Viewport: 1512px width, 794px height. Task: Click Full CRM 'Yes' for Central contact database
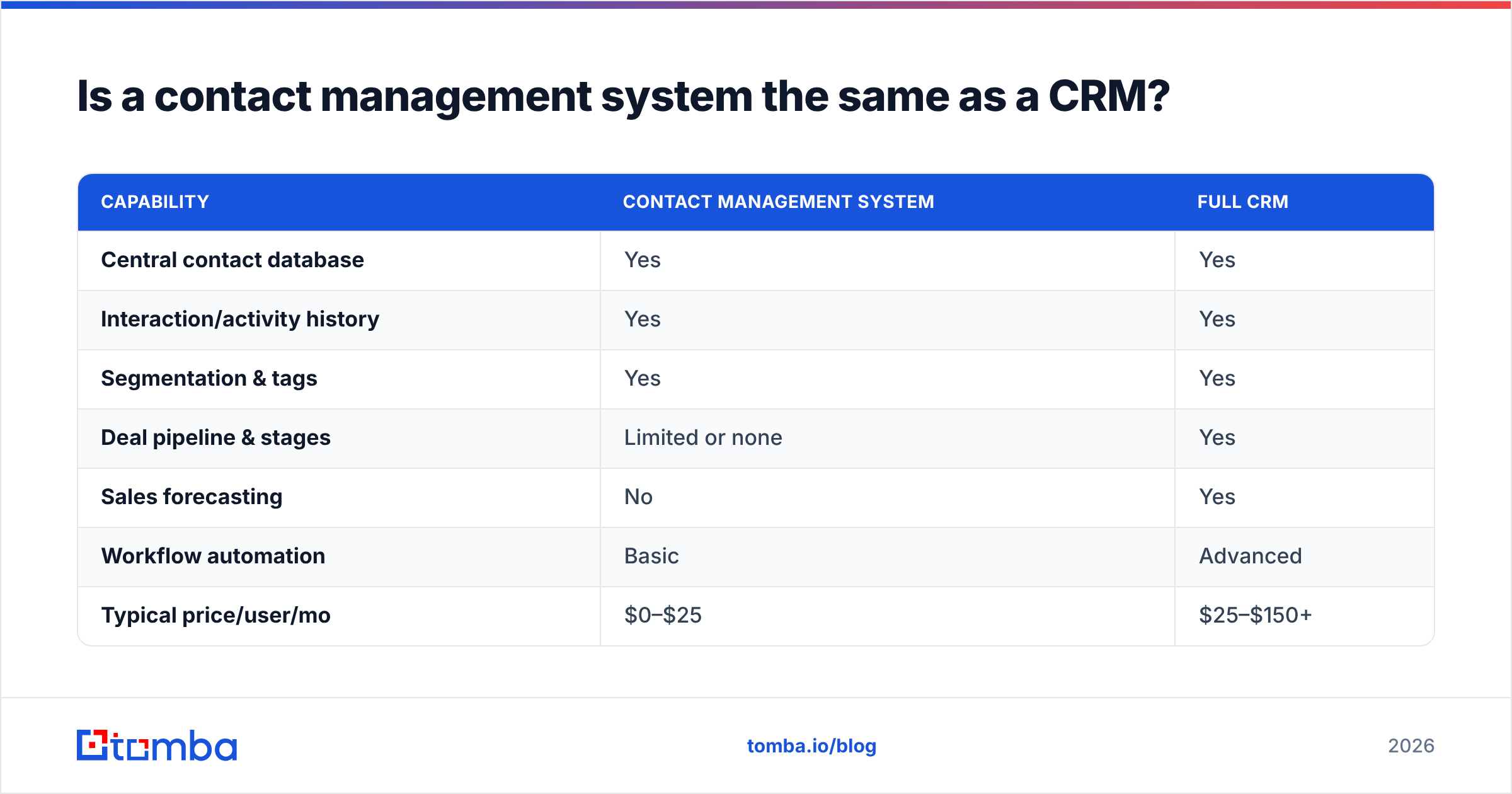(x=1217, y=260)
